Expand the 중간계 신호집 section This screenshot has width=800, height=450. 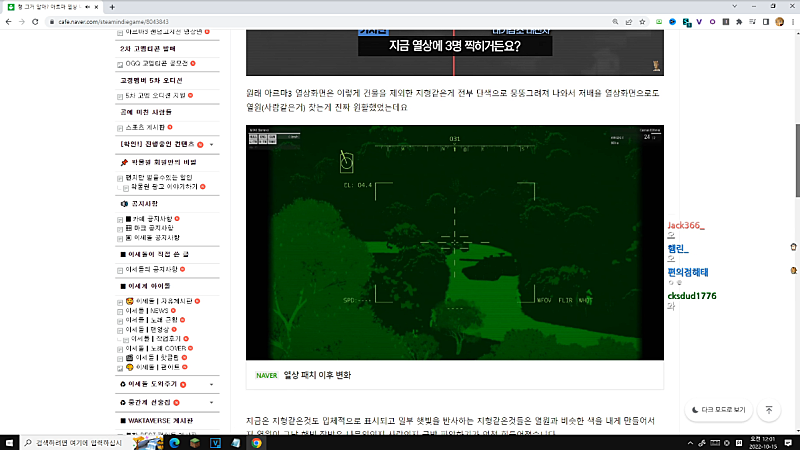click(211, 403)
